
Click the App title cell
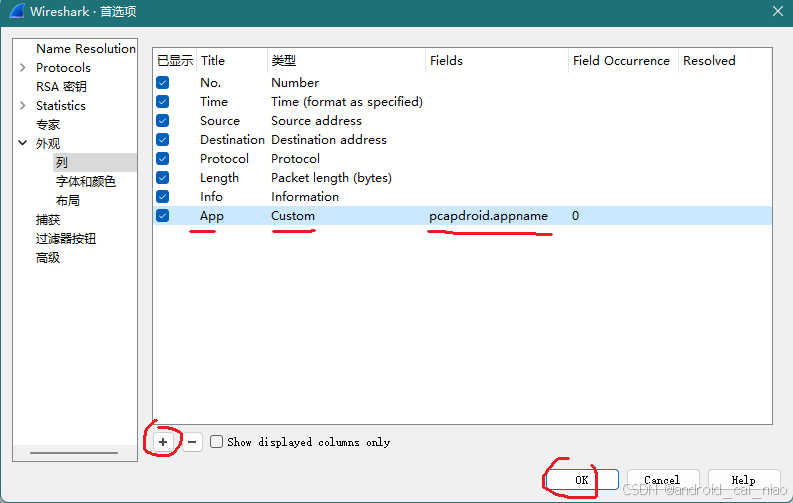[212, 216]
